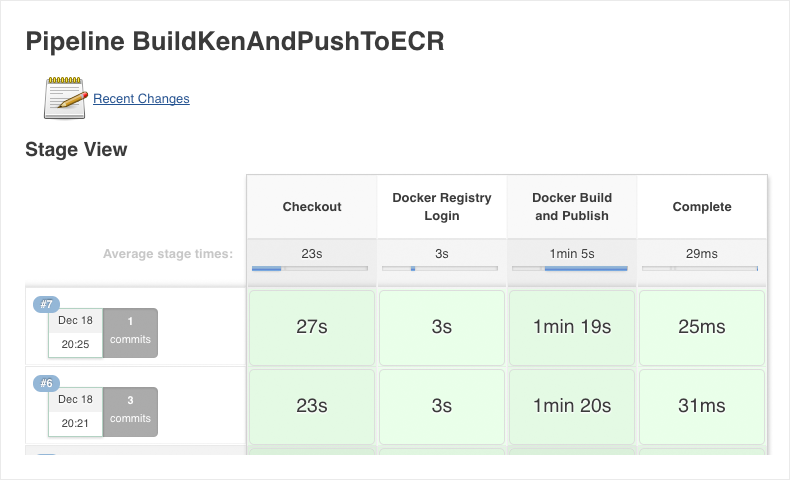This screenshot has width=790, height=480.
Task: Click the Checkout average time progress bar
Action: [x=310, y=268]
